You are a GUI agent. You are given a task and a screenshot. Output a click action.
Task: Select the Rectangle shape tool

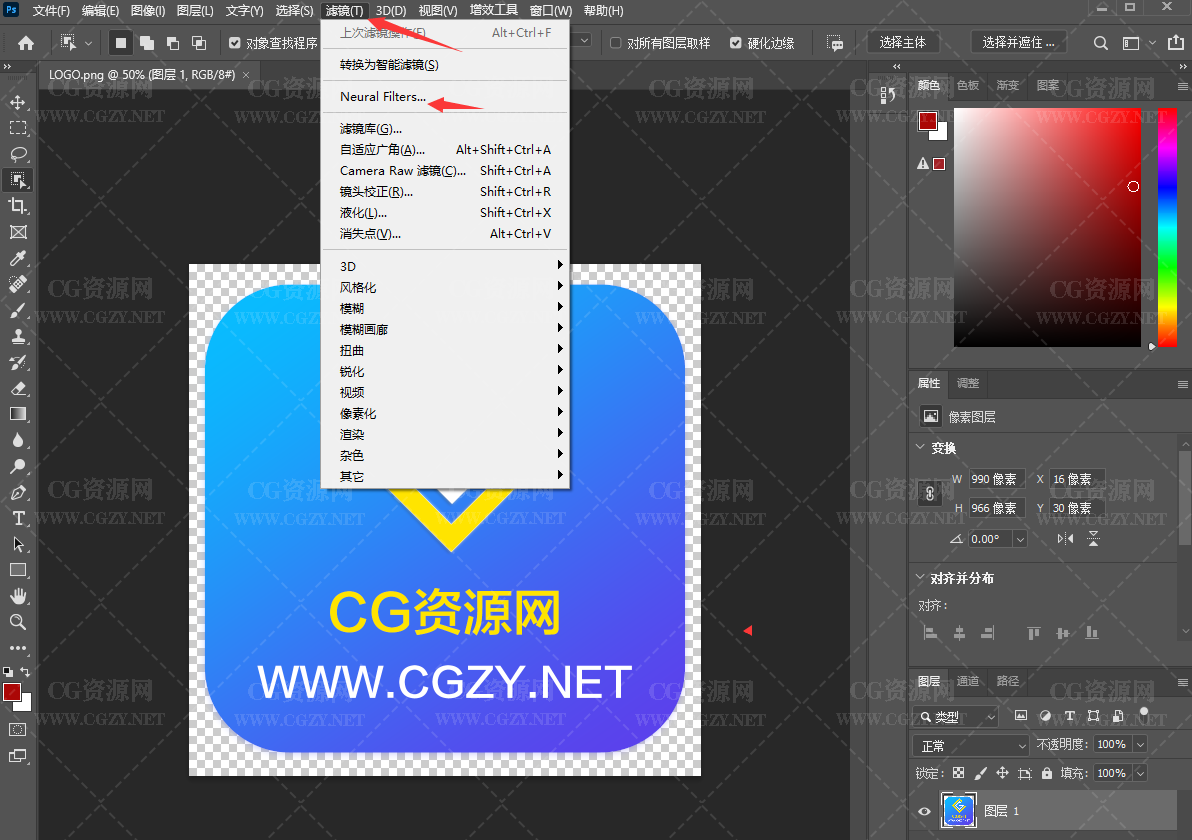pyautogui.click(x=18, y=570)
